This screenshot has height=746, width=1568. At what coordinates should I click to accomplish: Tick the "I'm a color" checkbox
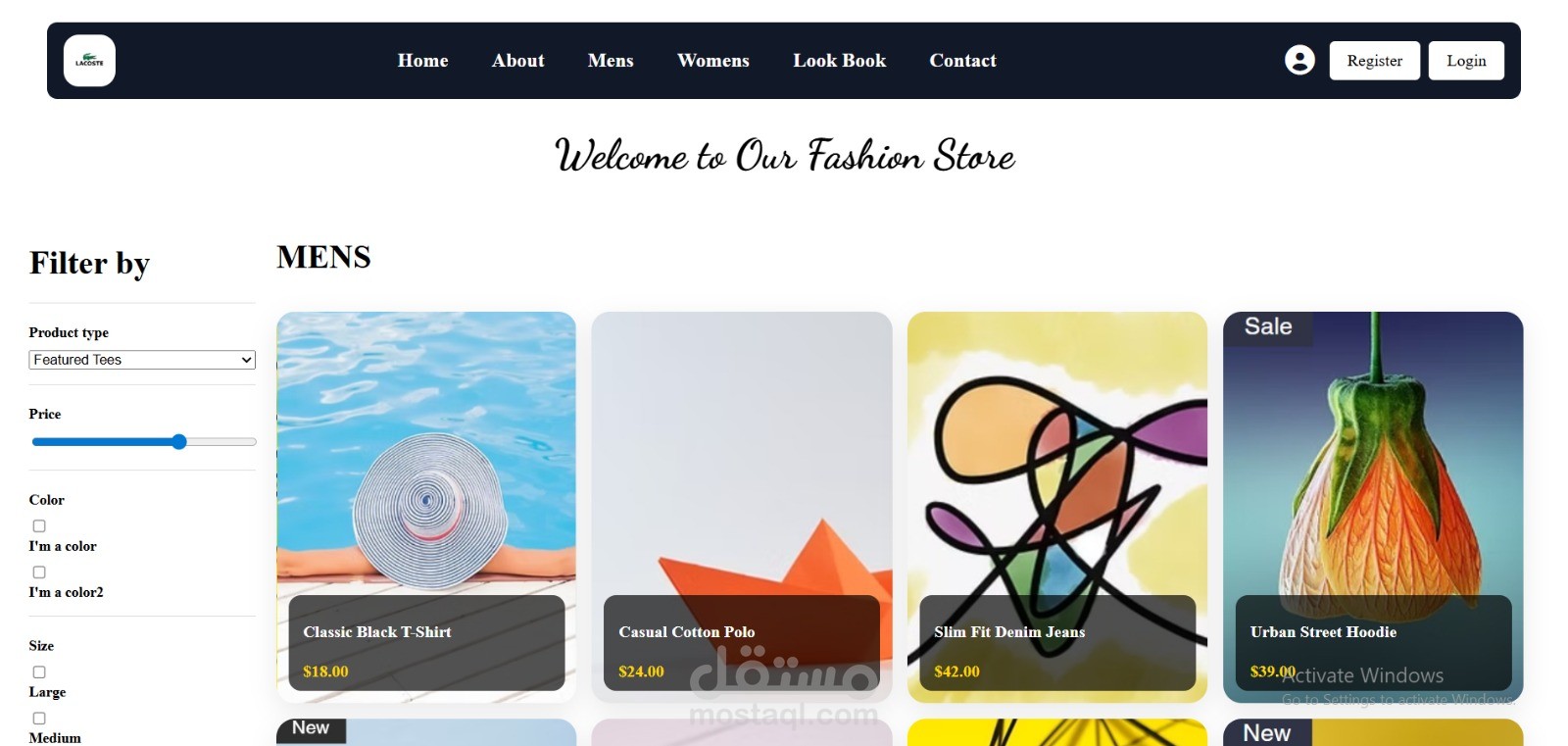coord(39,526)
